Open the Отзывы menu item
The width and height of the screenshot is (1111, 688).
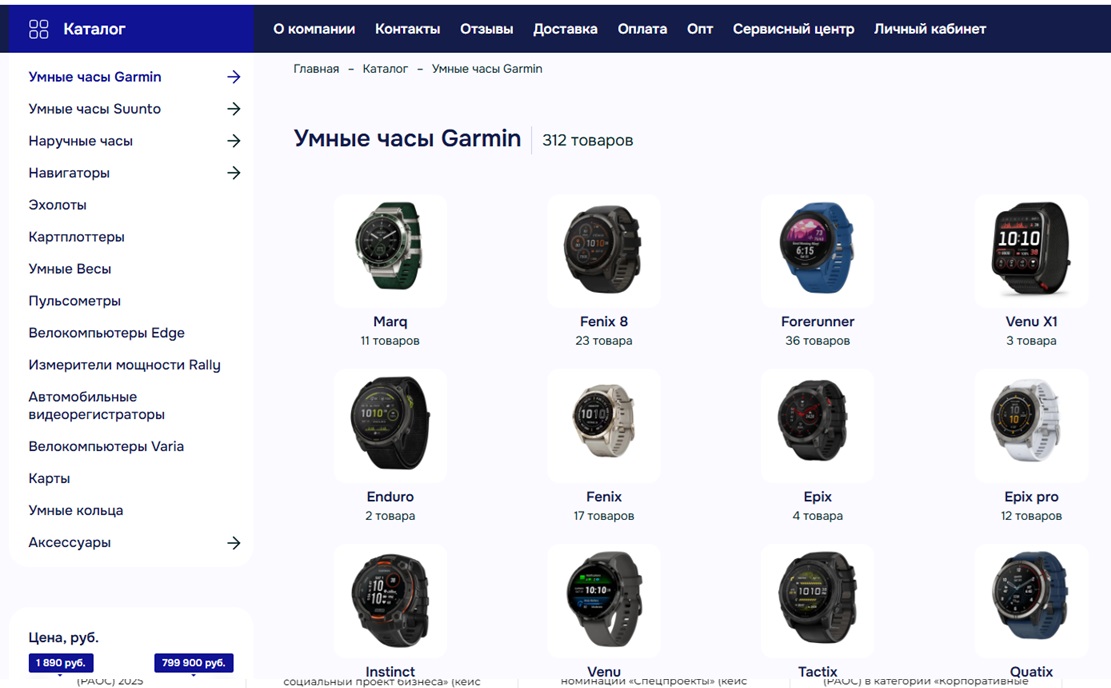click(486, 29)
